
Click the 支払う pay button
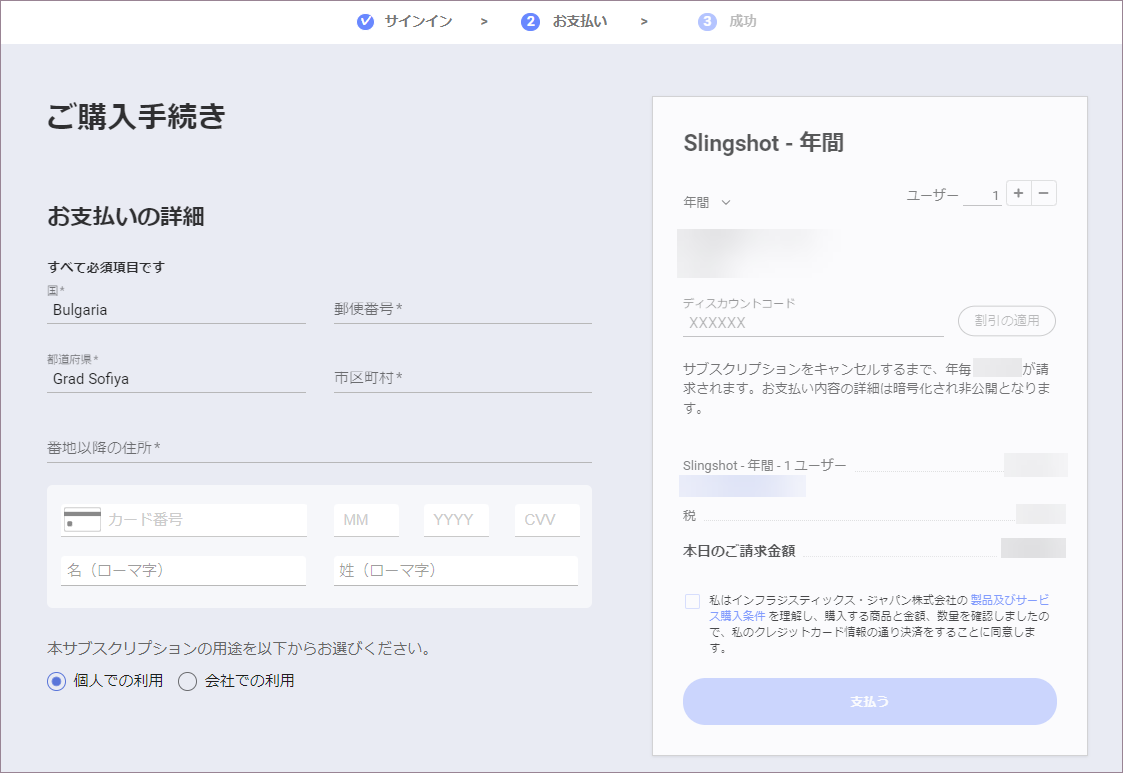click(869, 701)
